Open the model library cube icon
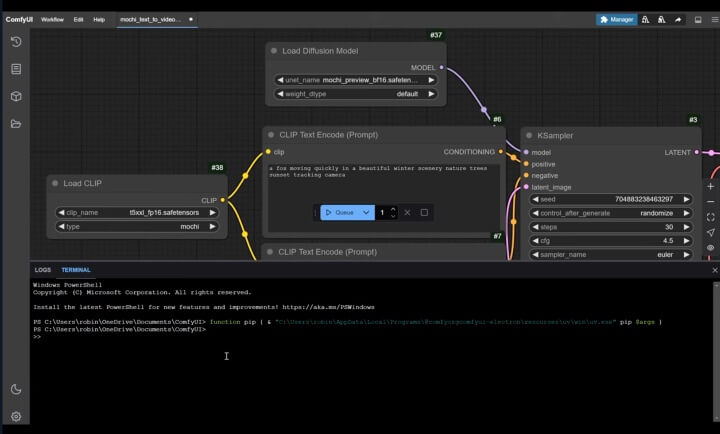The height and width of the screenshot is (434, 720). tap(16, 96)
